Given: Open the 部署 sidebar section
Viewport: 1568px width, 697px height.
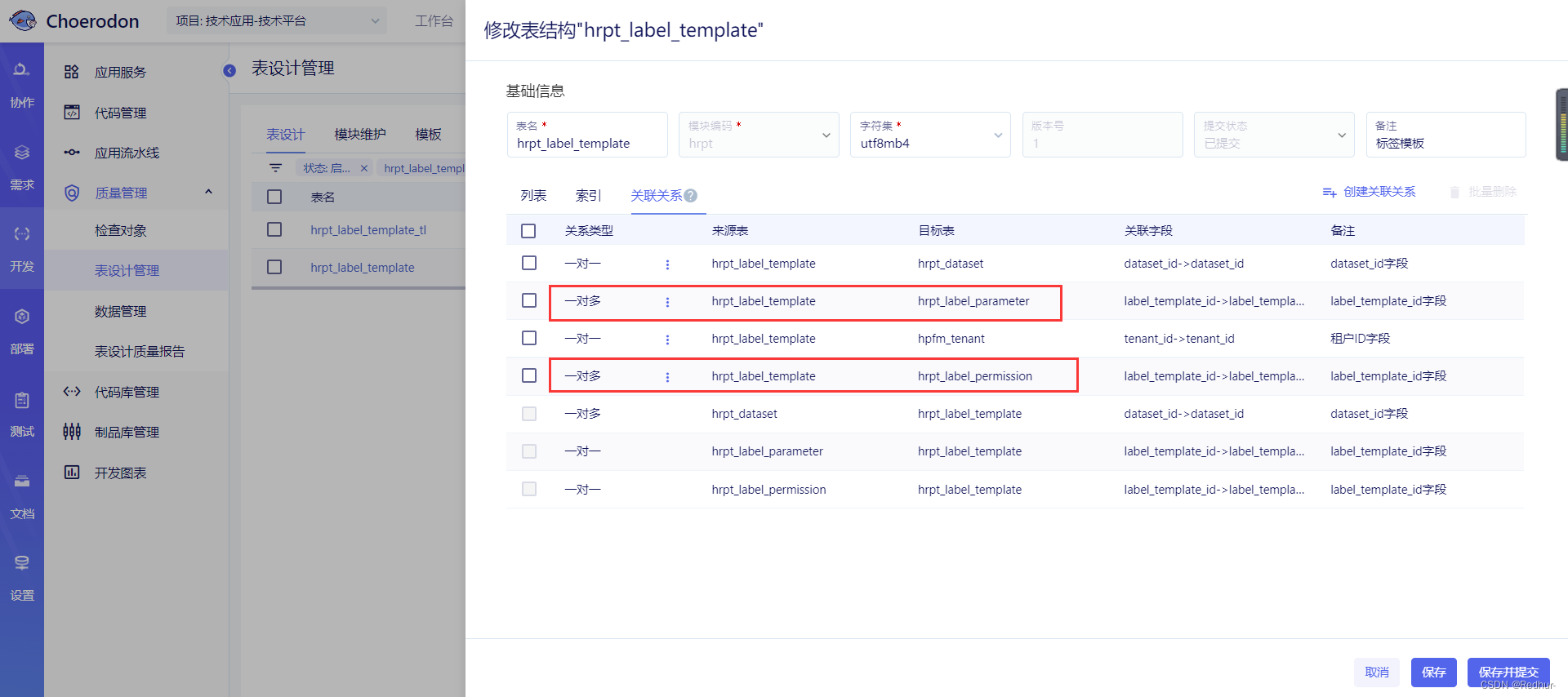Looking at the screenshot, I should point(22,331).
